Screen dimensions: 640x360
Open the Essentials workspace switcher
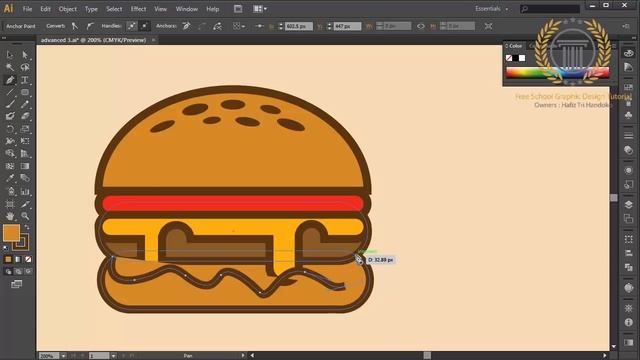[x=491, y=9]
